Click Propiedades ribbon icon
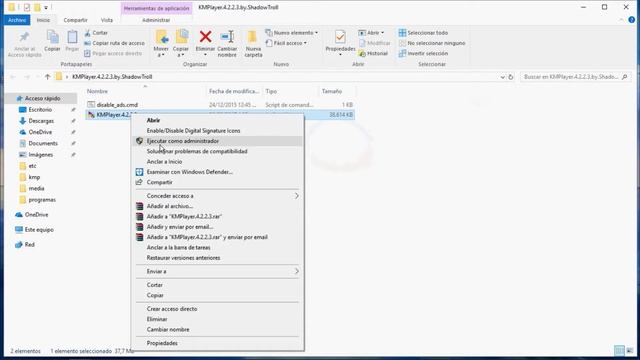 [340, 37]
